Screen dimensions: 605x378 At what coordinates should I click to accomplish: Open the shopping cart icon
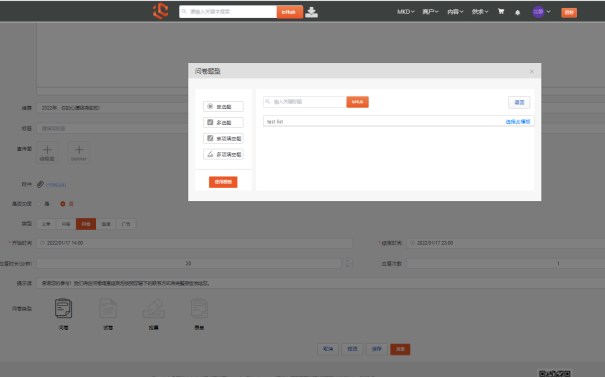[x=501, y=12]
